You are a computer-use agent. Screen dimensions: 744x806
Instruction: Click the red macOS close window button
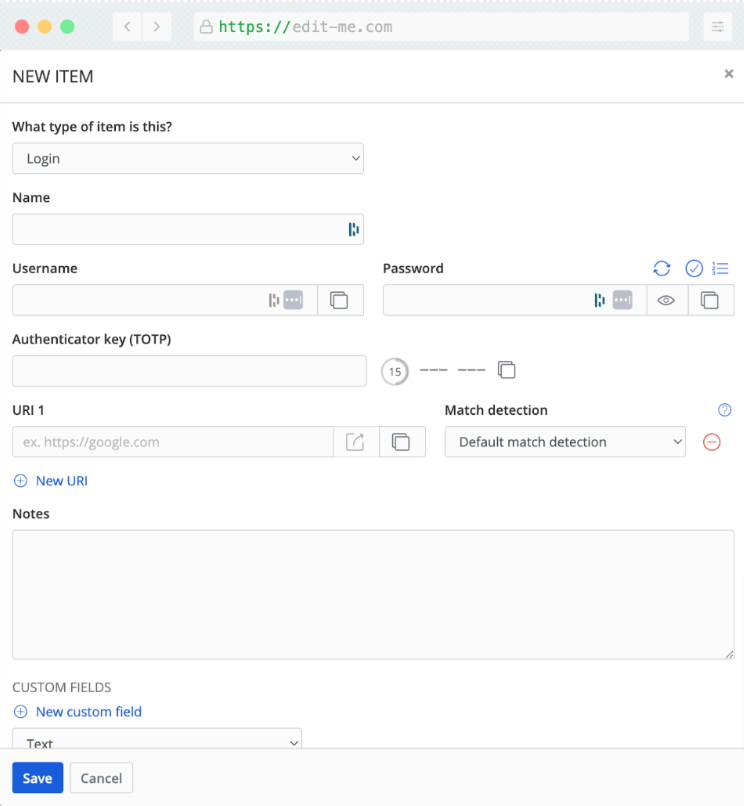[22, 26]
